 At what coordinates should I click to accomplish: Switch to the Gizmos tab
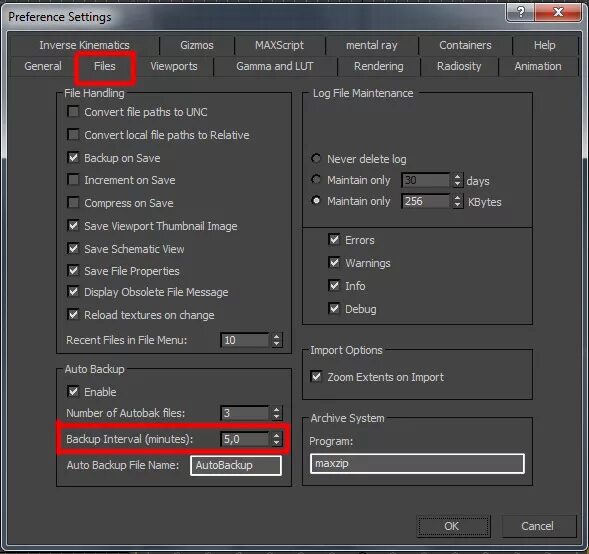[x=197, y=45]
